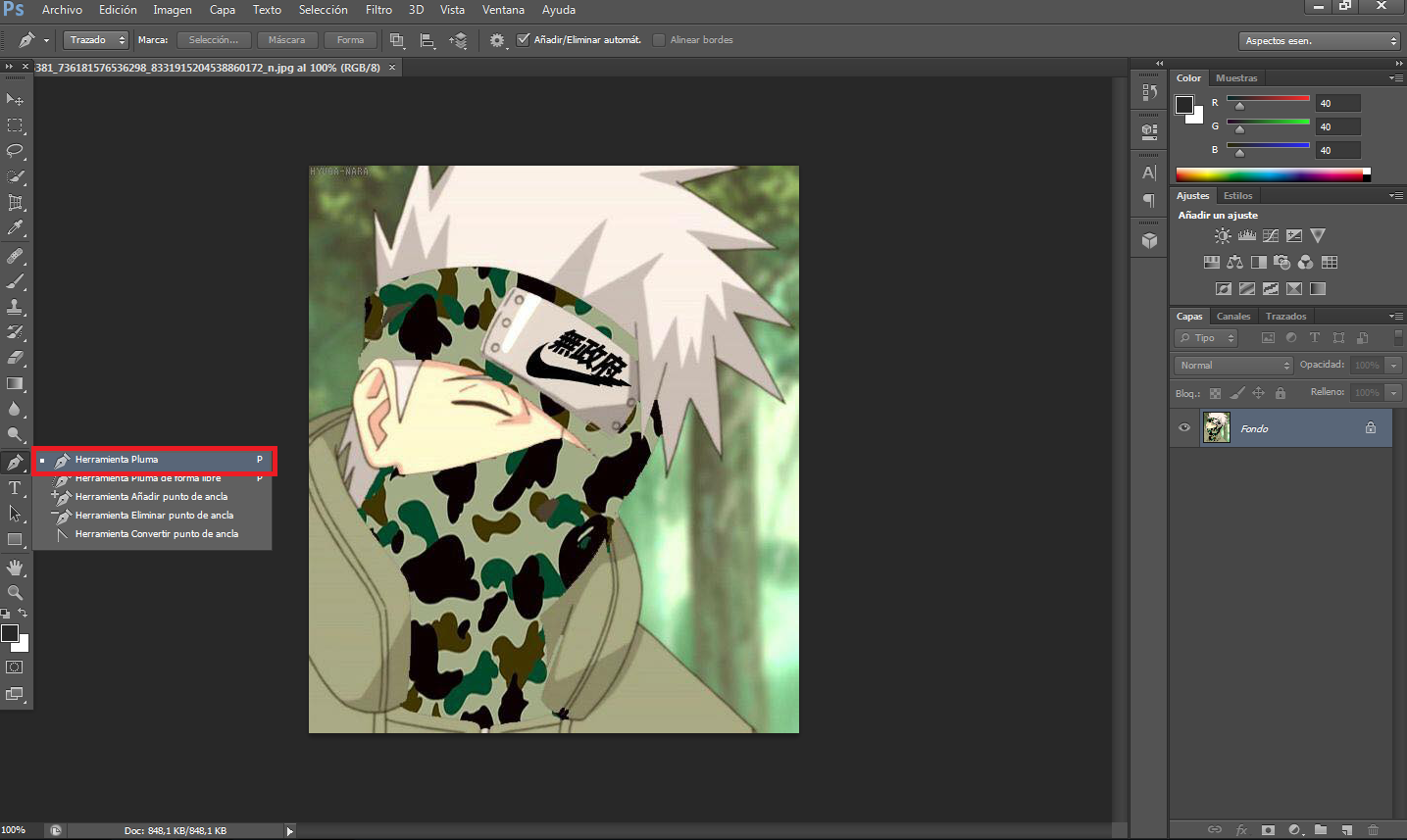Select the Dodge tool
The height and width of the screenshot is (840, 1407).
tap(15, 434)
